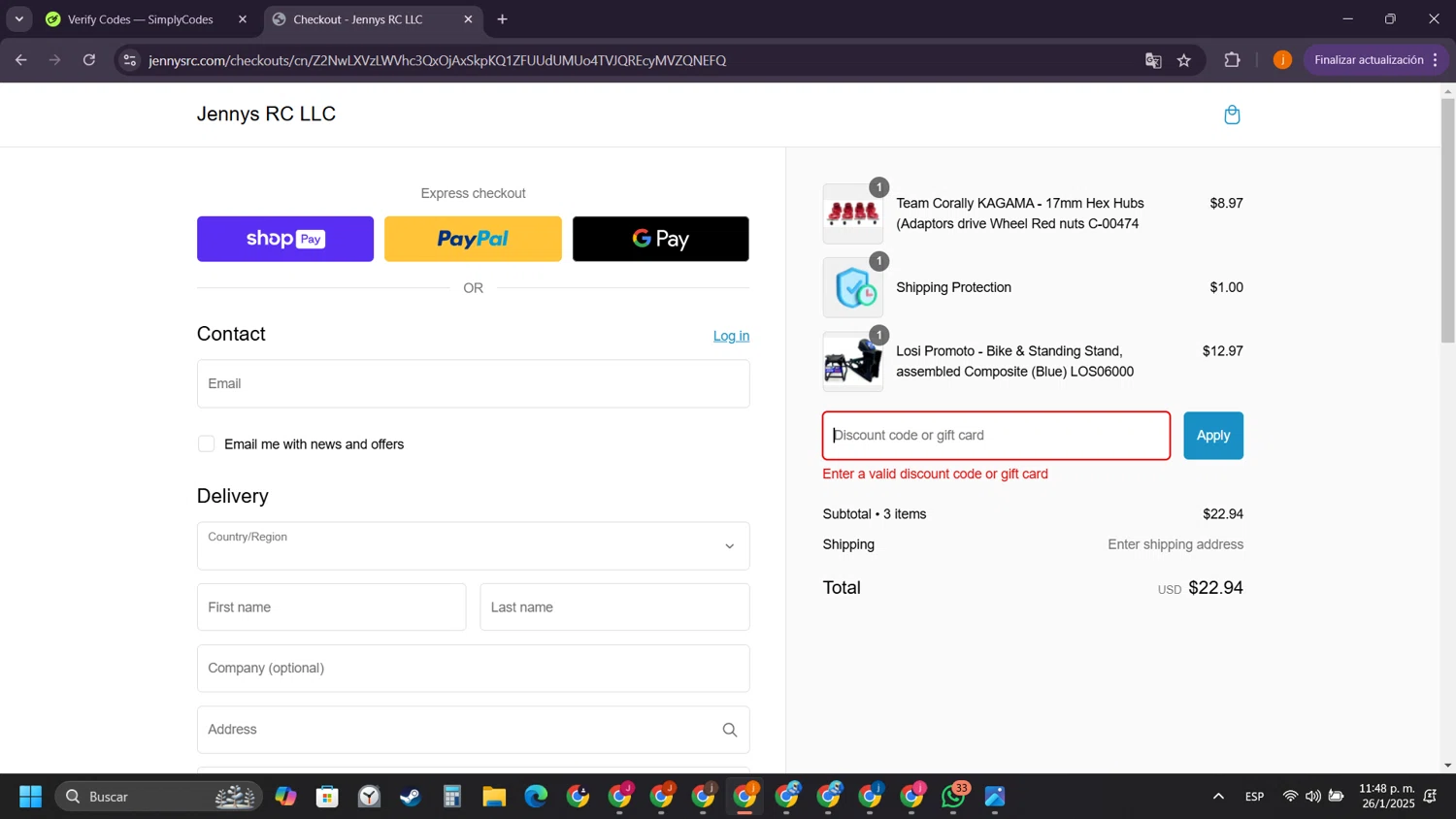Bookmark this page with the star icon
This screenshot has height=819, width=1456.
tap(1184, 60)
